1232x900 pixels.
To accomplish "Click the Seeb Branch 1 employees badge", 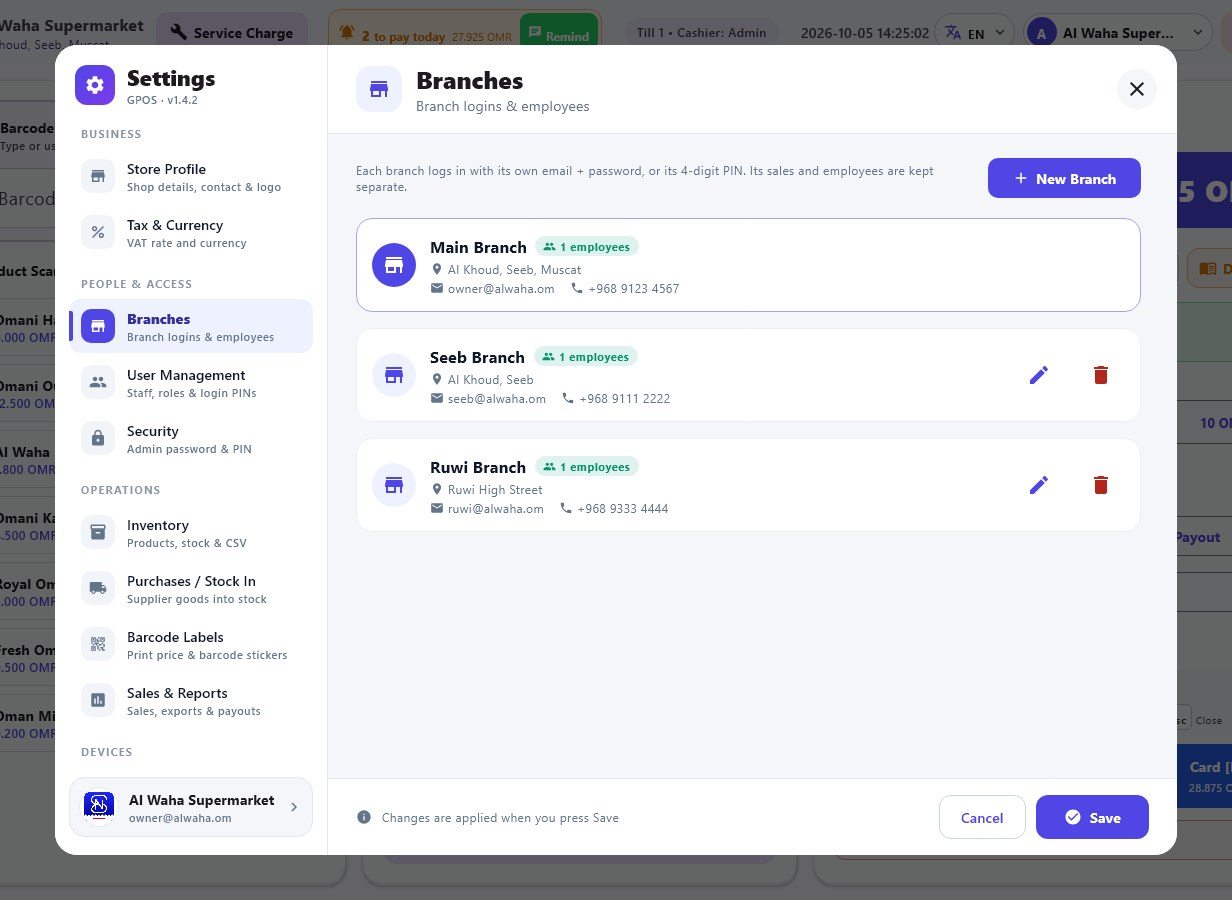I will [586, 357].
